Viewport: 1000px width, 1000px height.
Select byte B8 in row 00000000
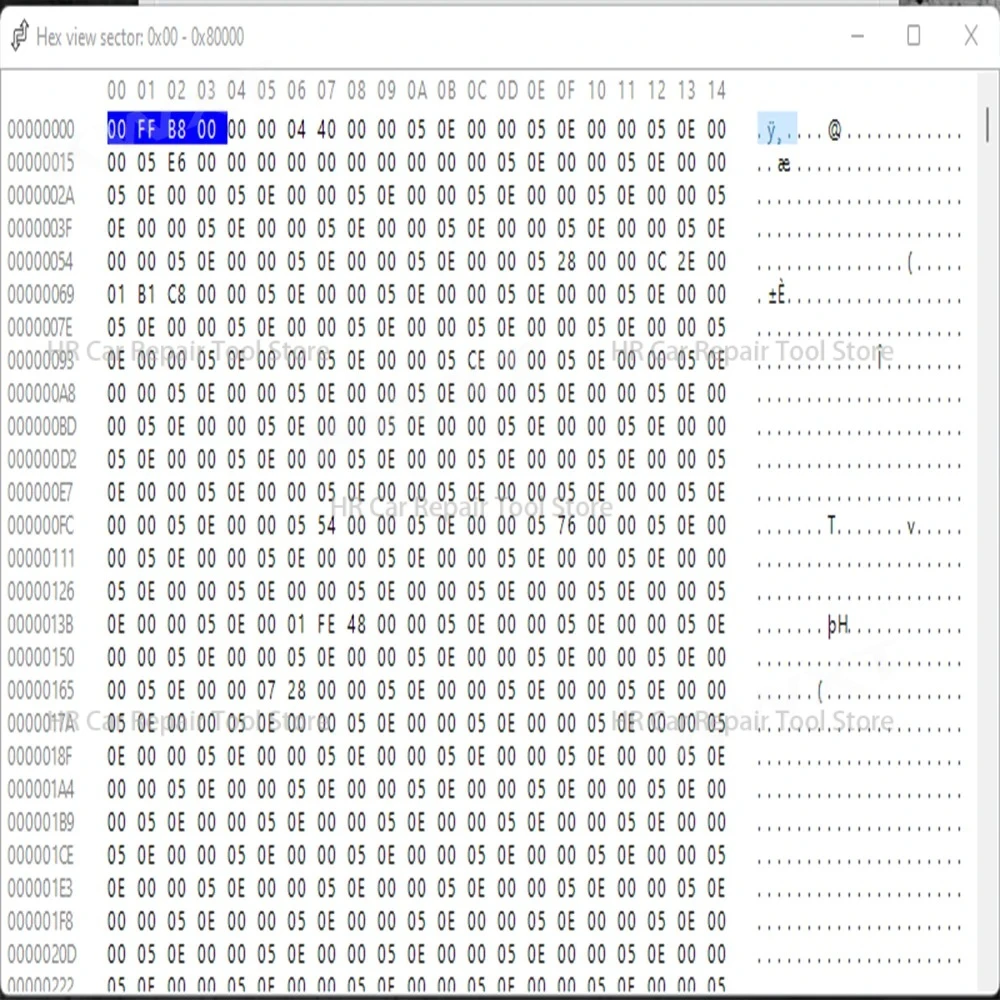pyautogui.click(x=177, y=129)
